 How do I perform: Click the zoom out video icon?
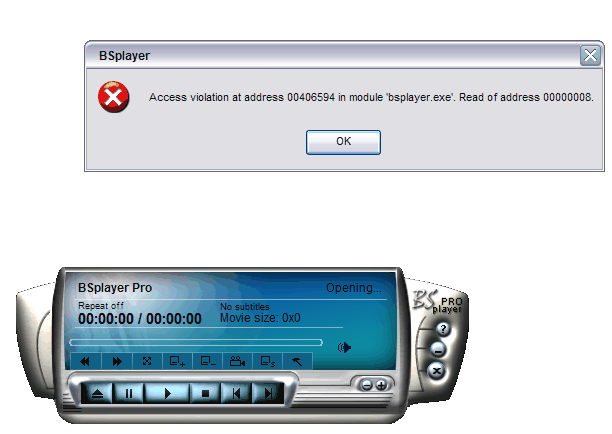[x=208, y=361]
